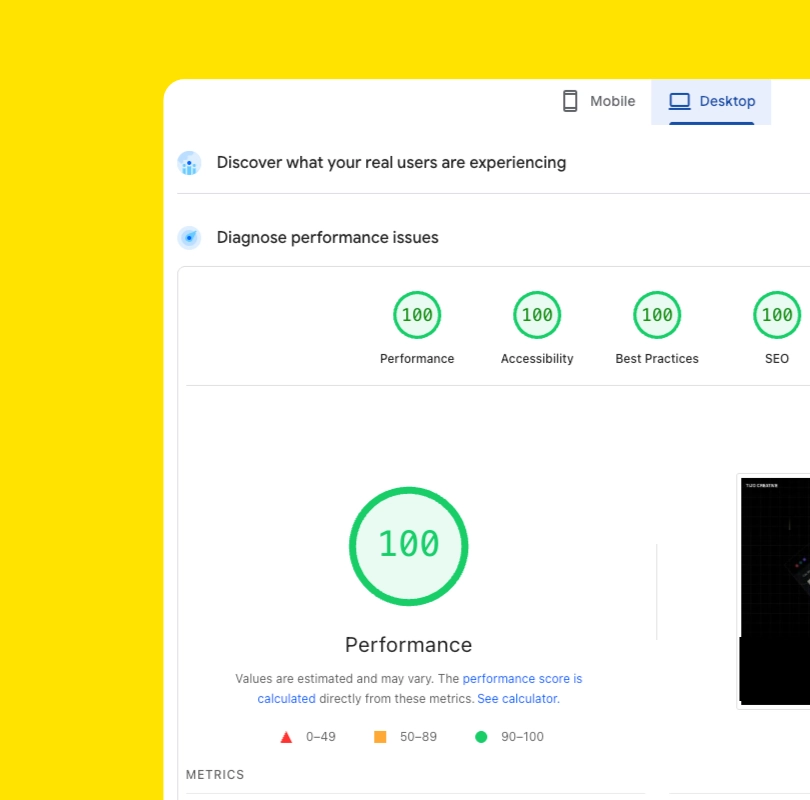The width and height of the screenshot is (810, 800).
Task: Click the diagnose performance radar icon
Action: pos(189,238)
